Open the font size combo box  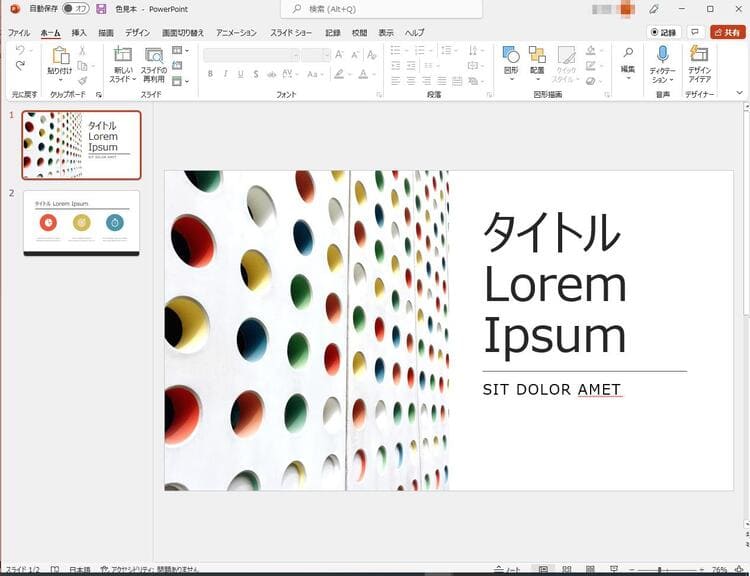316,55
